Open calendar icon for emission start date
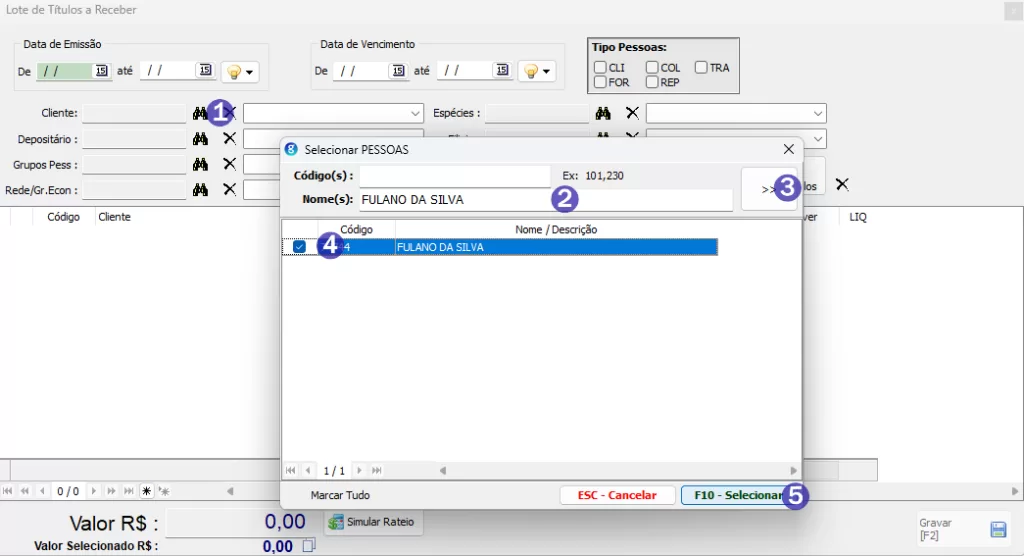1024x556 pixels. tap(102, 71)
